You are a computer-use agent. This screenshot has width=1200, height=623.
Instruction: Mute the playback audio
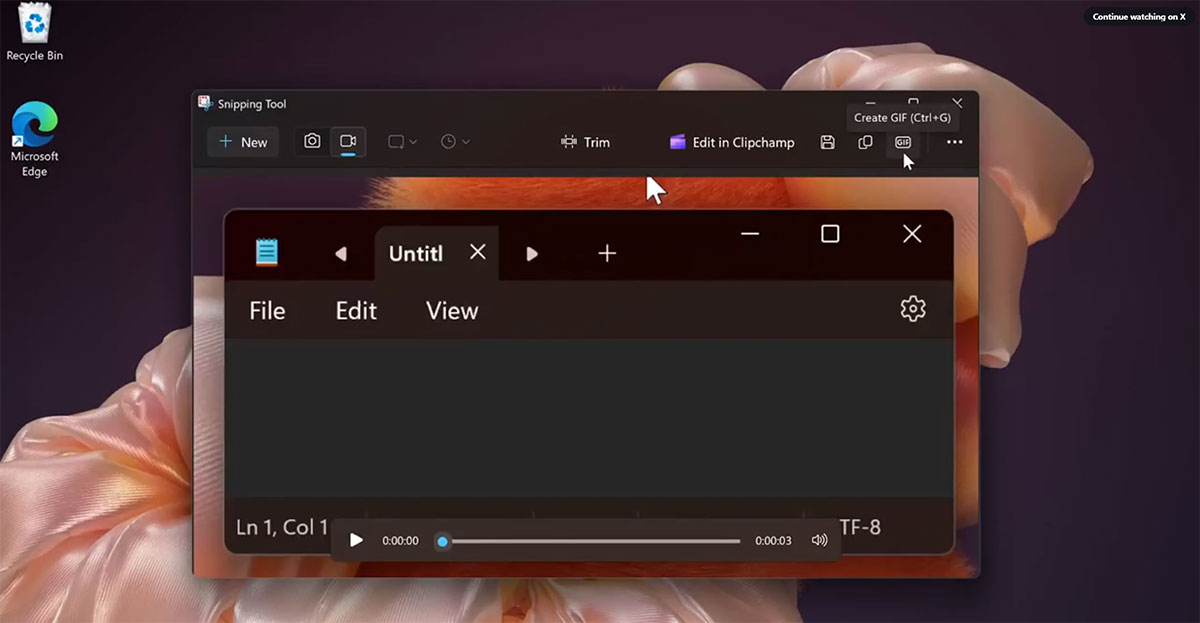pyautogui.click(x=820, y=540)
